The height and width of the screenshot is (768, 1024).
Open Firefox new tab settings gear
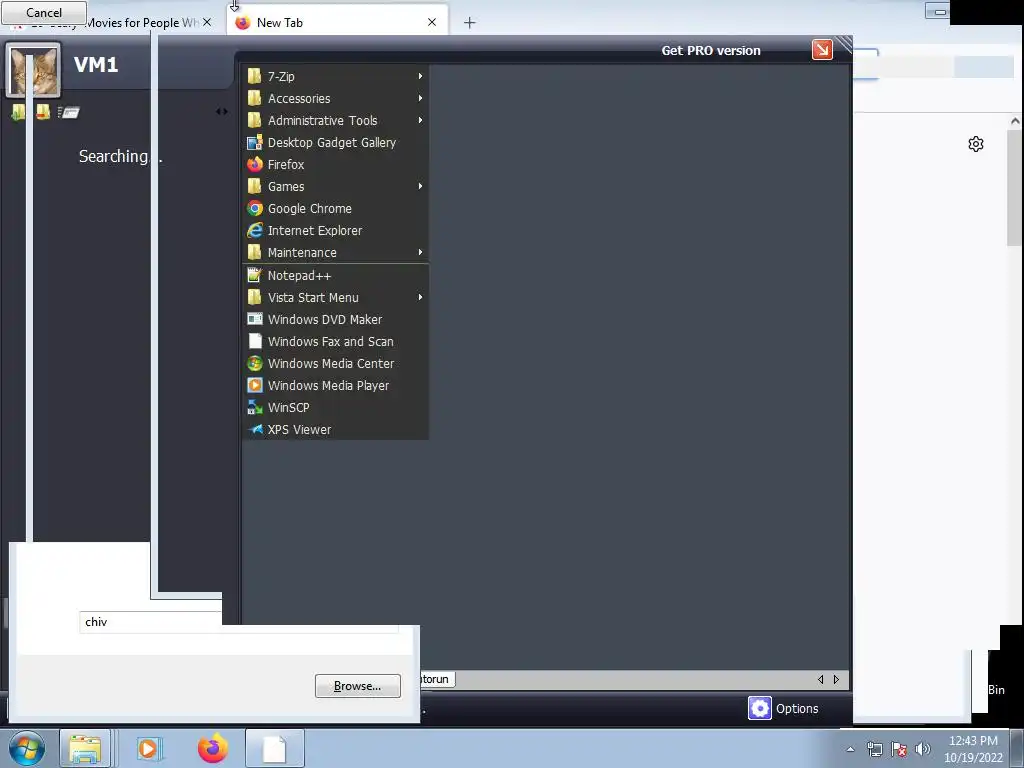pyautogui.click(x=976, y=144)
